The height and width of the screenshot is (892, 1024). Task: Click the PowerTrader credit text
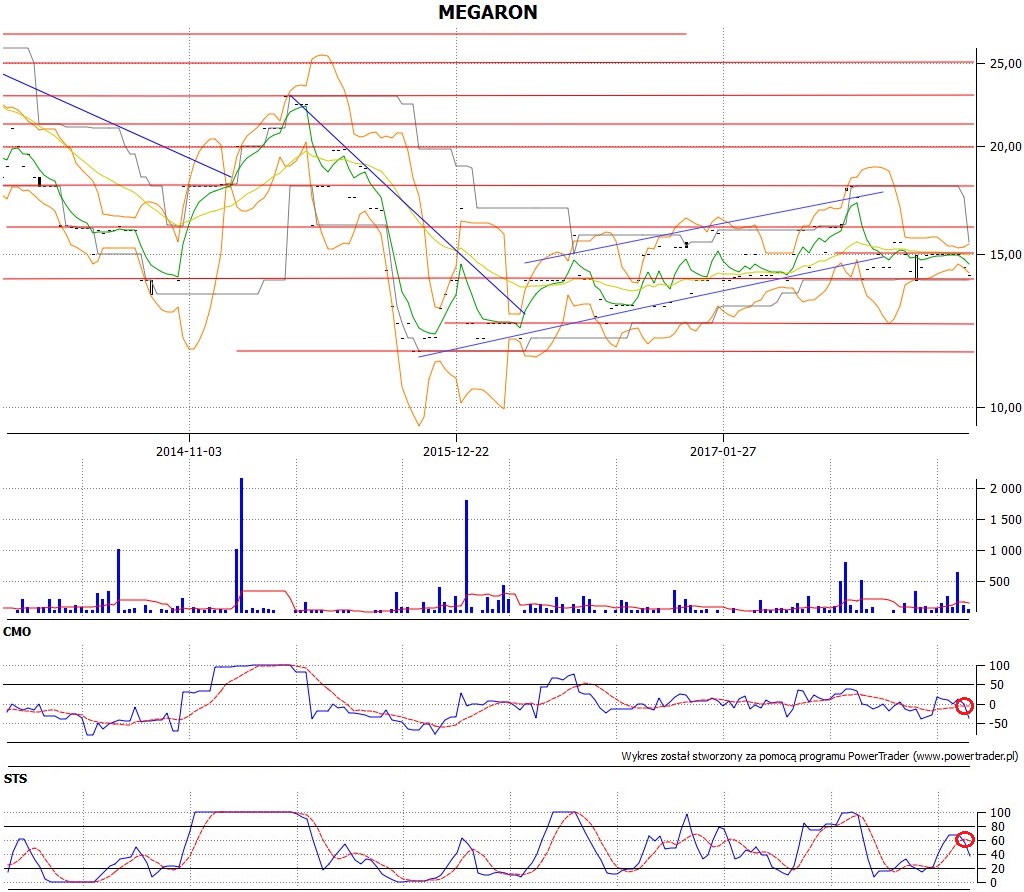click(820, 756)
